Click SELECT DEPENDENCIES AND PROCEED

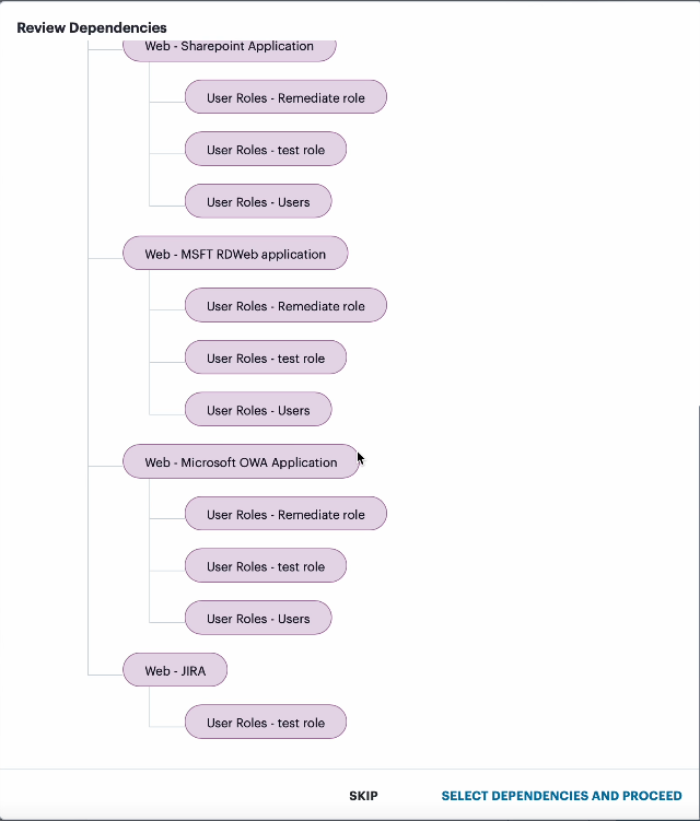click(x=561, y=796)
